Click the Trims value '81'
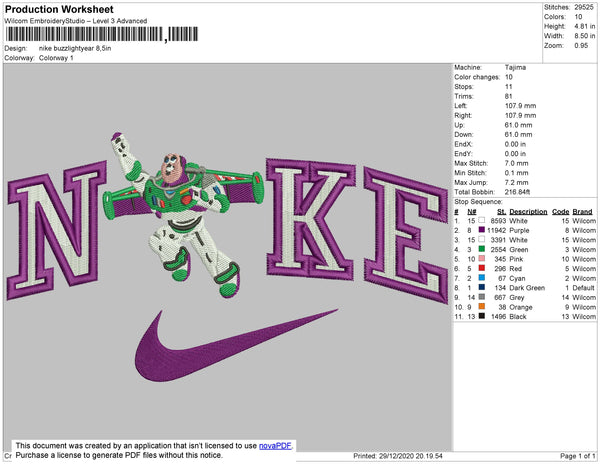 coord(509,96)
